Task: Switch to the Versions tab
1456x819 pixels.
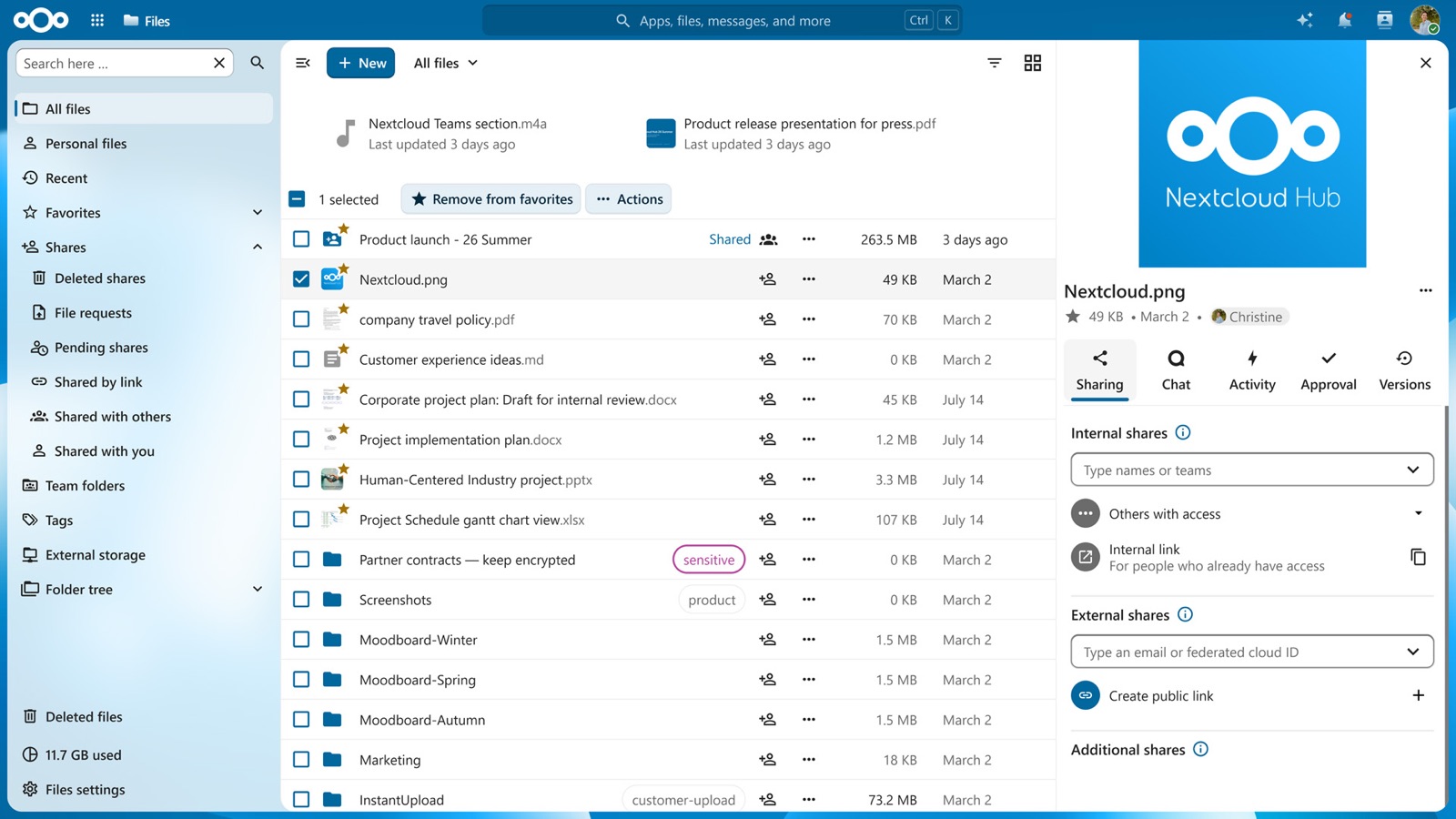Action: point(1405,370)
